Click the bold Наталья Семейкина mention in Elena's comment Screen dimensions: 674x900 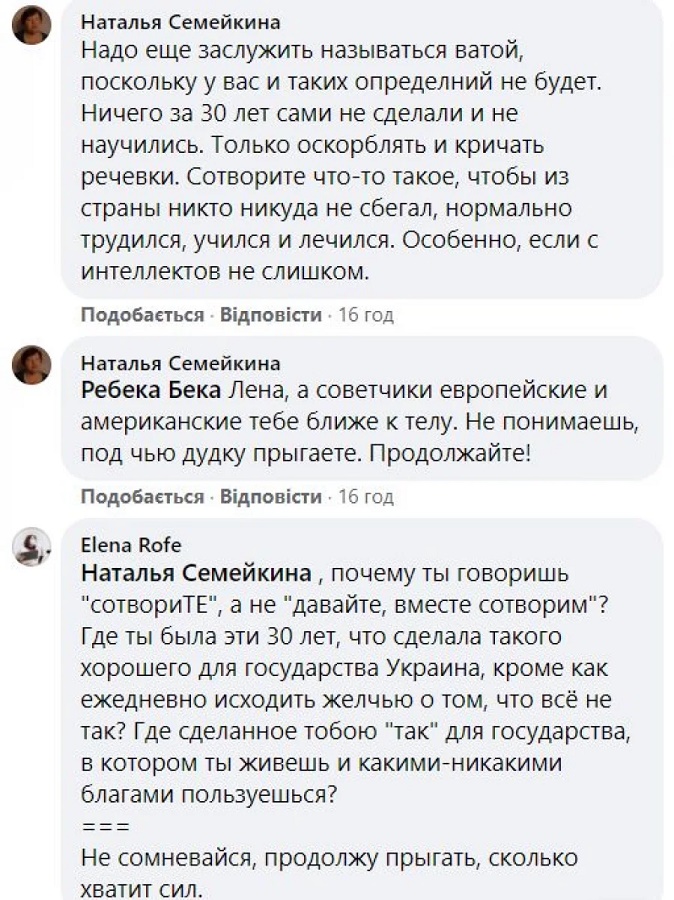(x=196, y=573)
